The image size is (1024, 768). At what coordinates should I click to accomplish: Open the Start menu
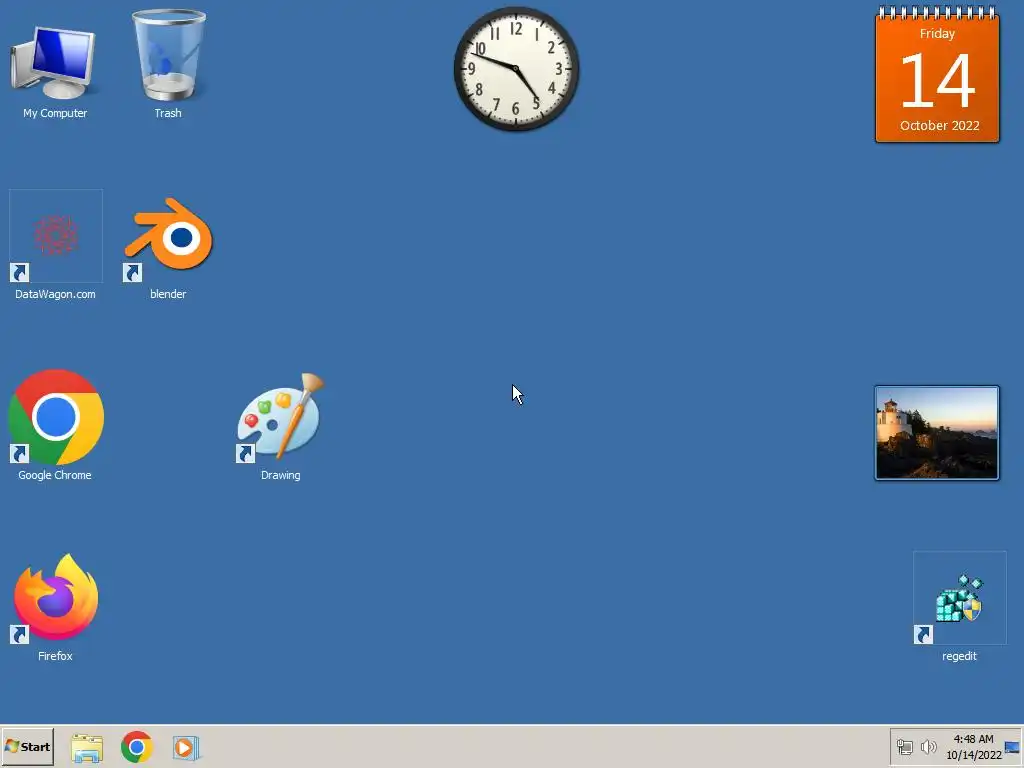(x=27, y=746)
